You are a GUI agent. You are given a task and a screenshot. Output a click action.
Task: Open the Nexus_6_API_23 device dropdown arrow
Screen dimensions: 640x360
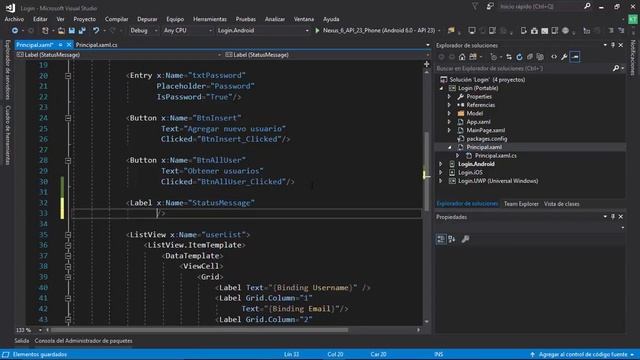click(439, 31)
